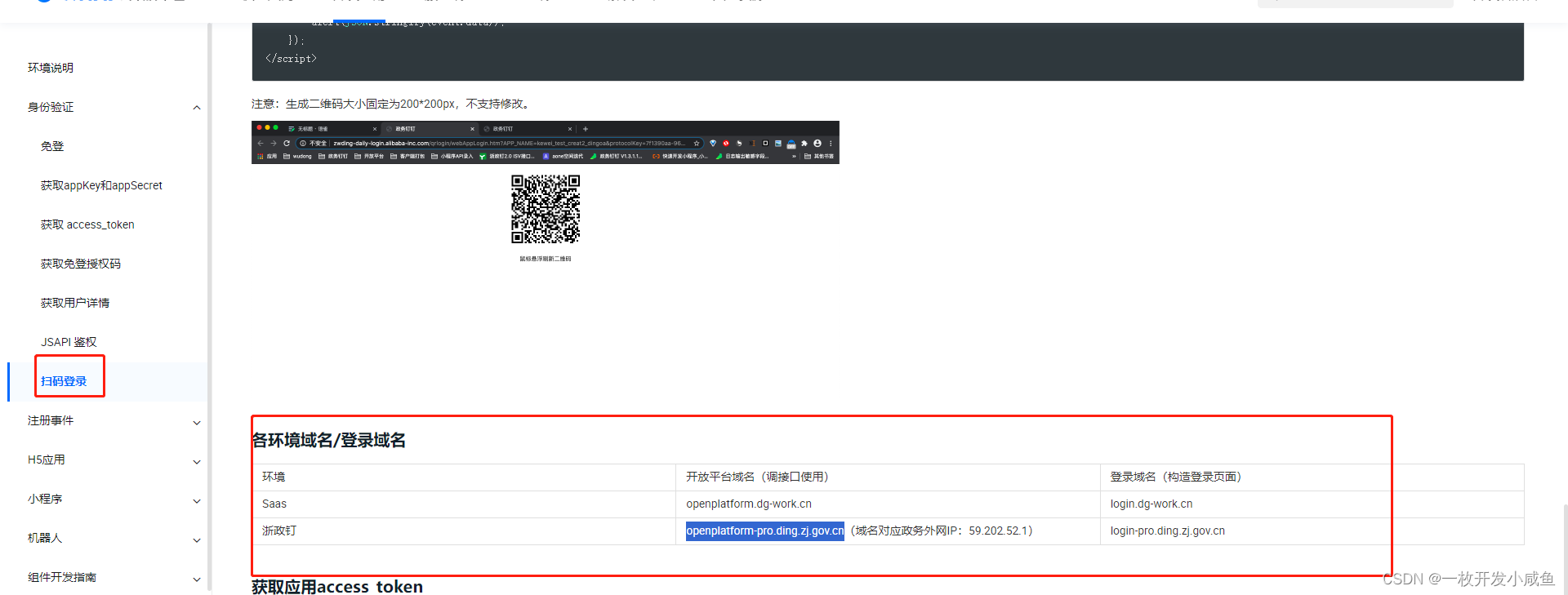Open the 注册事件 sidebar heading
Screen dimensions: 1568x595
pos(51,420)
